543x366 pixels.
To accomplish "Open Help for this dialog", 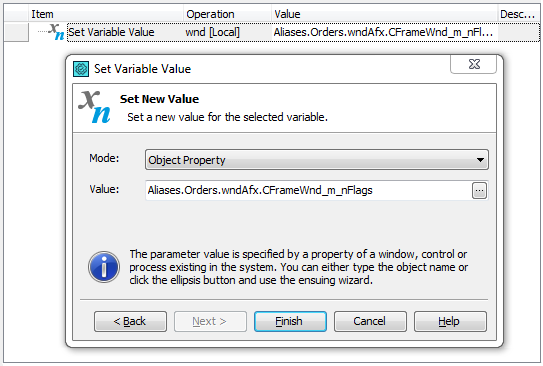I will pyautogui.click(x=450, y=322).
